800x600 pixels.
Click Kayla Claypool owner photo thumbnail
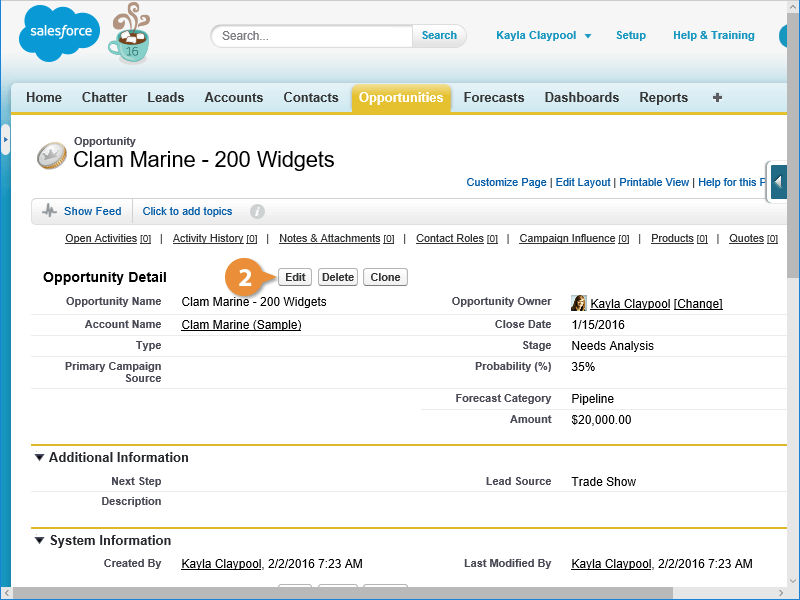(579, 303)
